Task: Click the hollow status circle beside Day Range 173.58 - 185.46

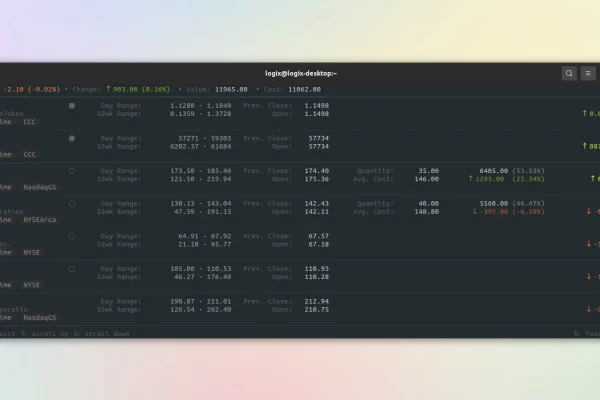Action: click(72, 171)
